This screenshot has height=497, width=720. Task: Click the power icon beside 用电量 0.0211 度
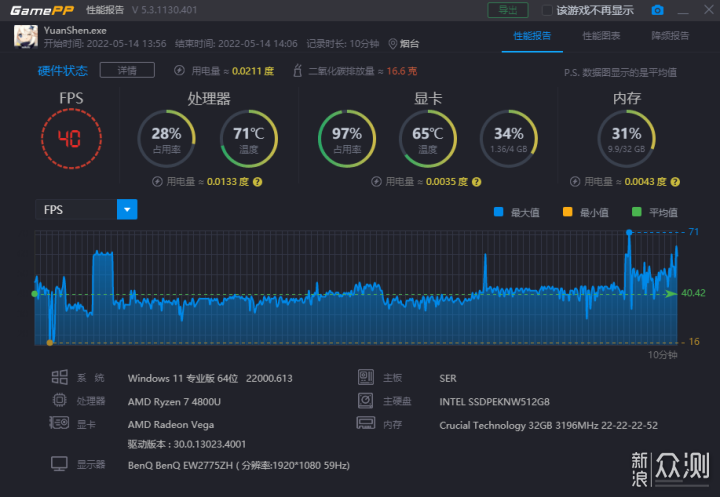point(180,71)
